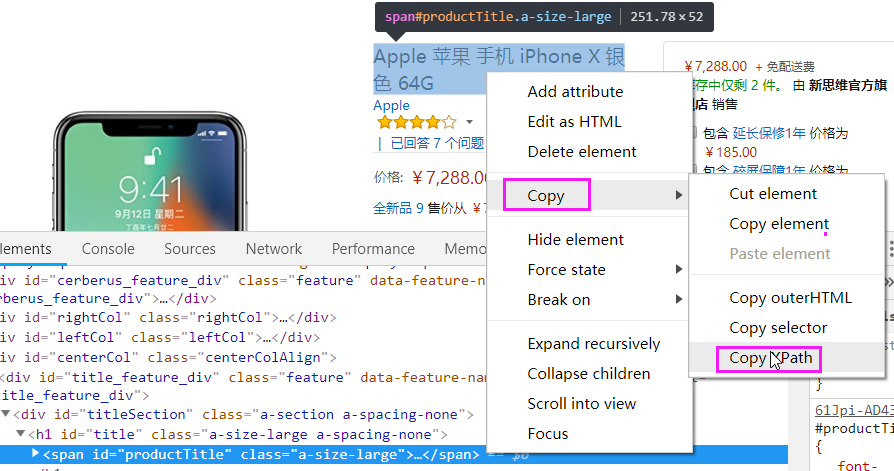Click the 全新品 9 offers link
The image size is (894, 471).
[398, 208]
